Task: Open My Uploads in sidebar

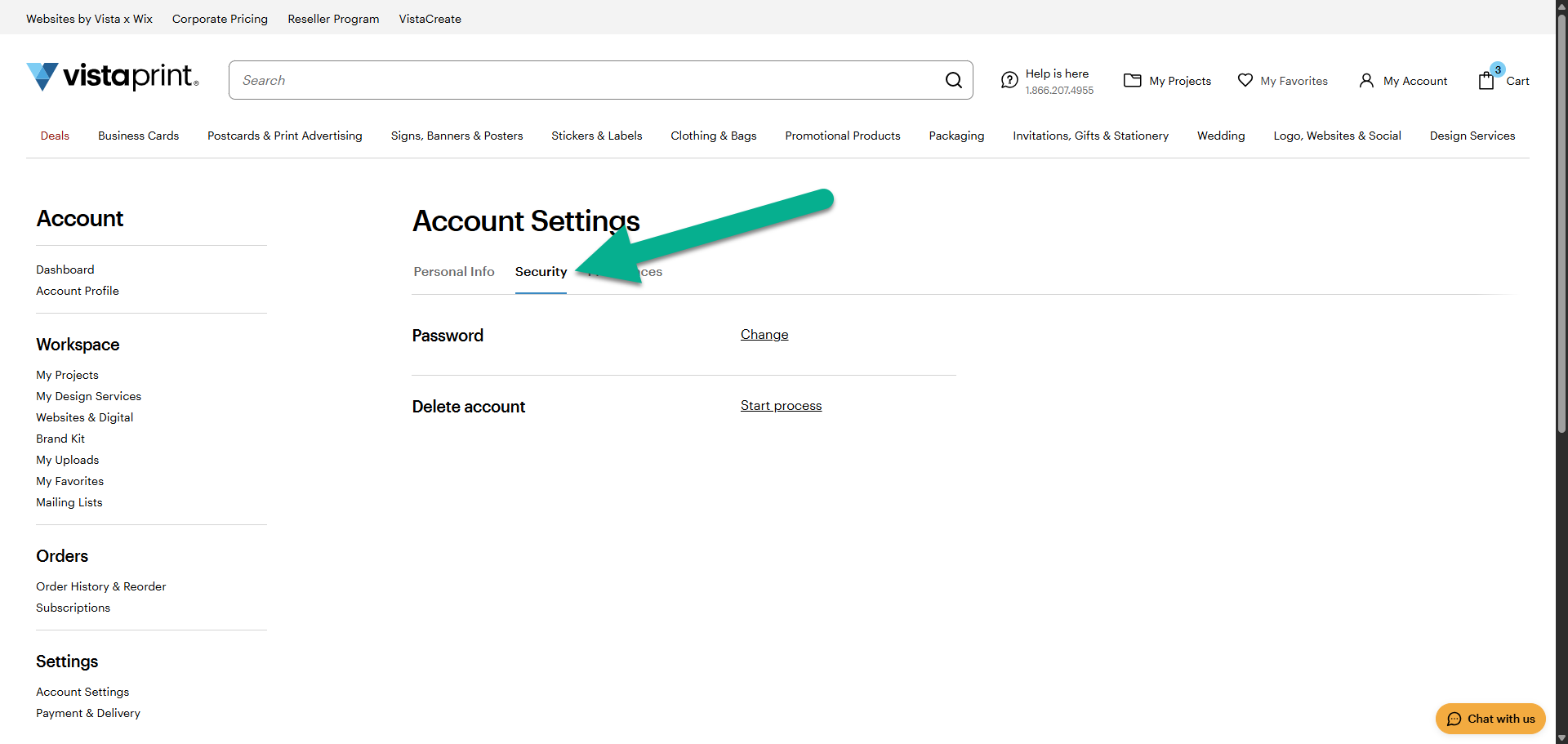Action: [x=67, y=460]
